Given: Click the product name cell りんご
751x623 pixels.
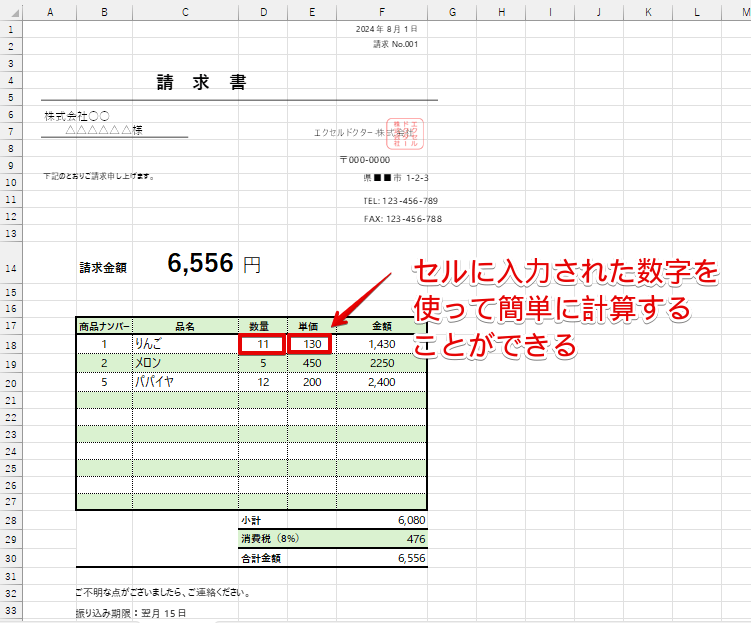Looking at the screenshot, I should [185, 344].
